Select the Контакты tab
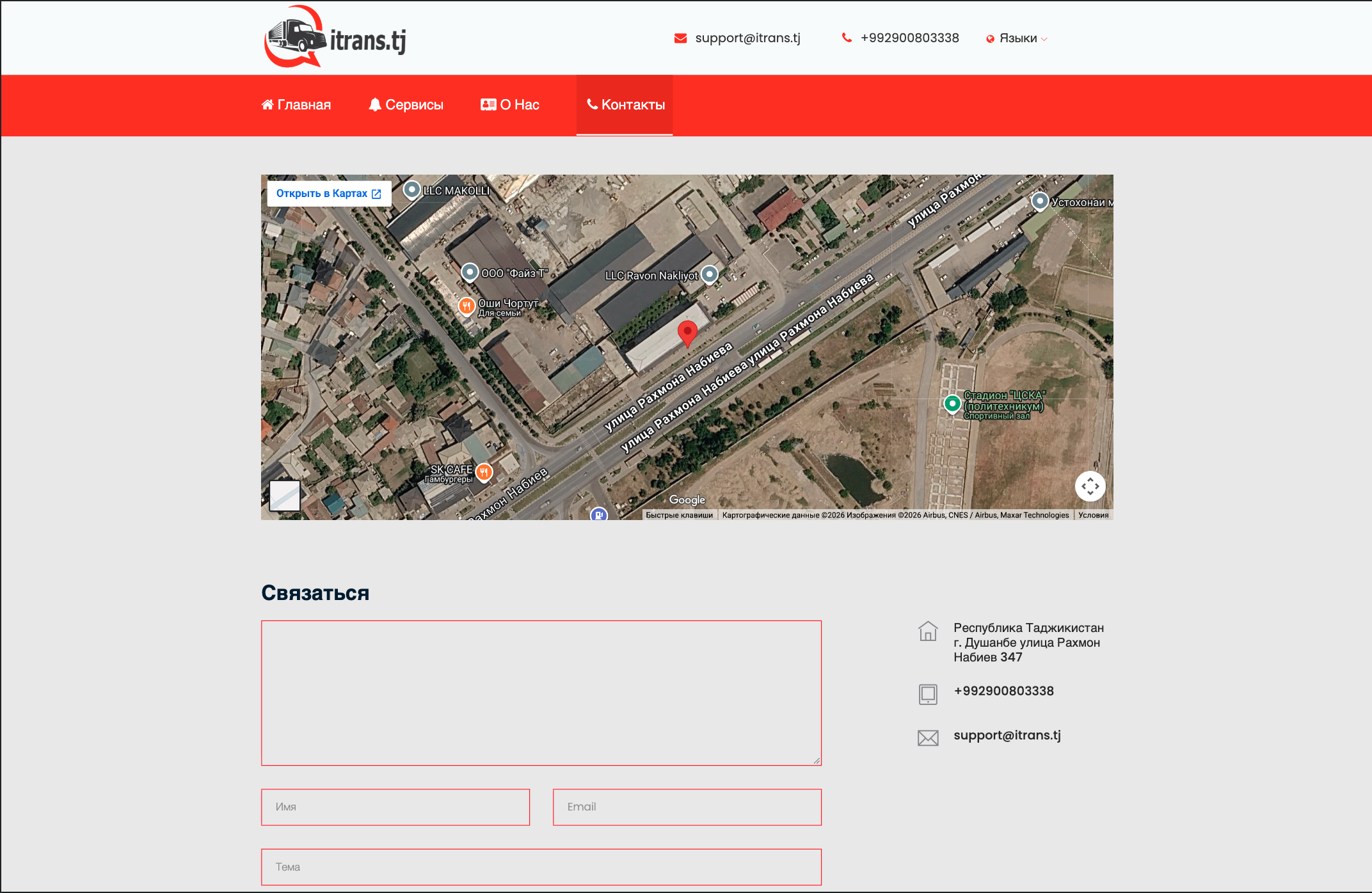Screen dimensions: 1372x893 (x=625, y=105)
